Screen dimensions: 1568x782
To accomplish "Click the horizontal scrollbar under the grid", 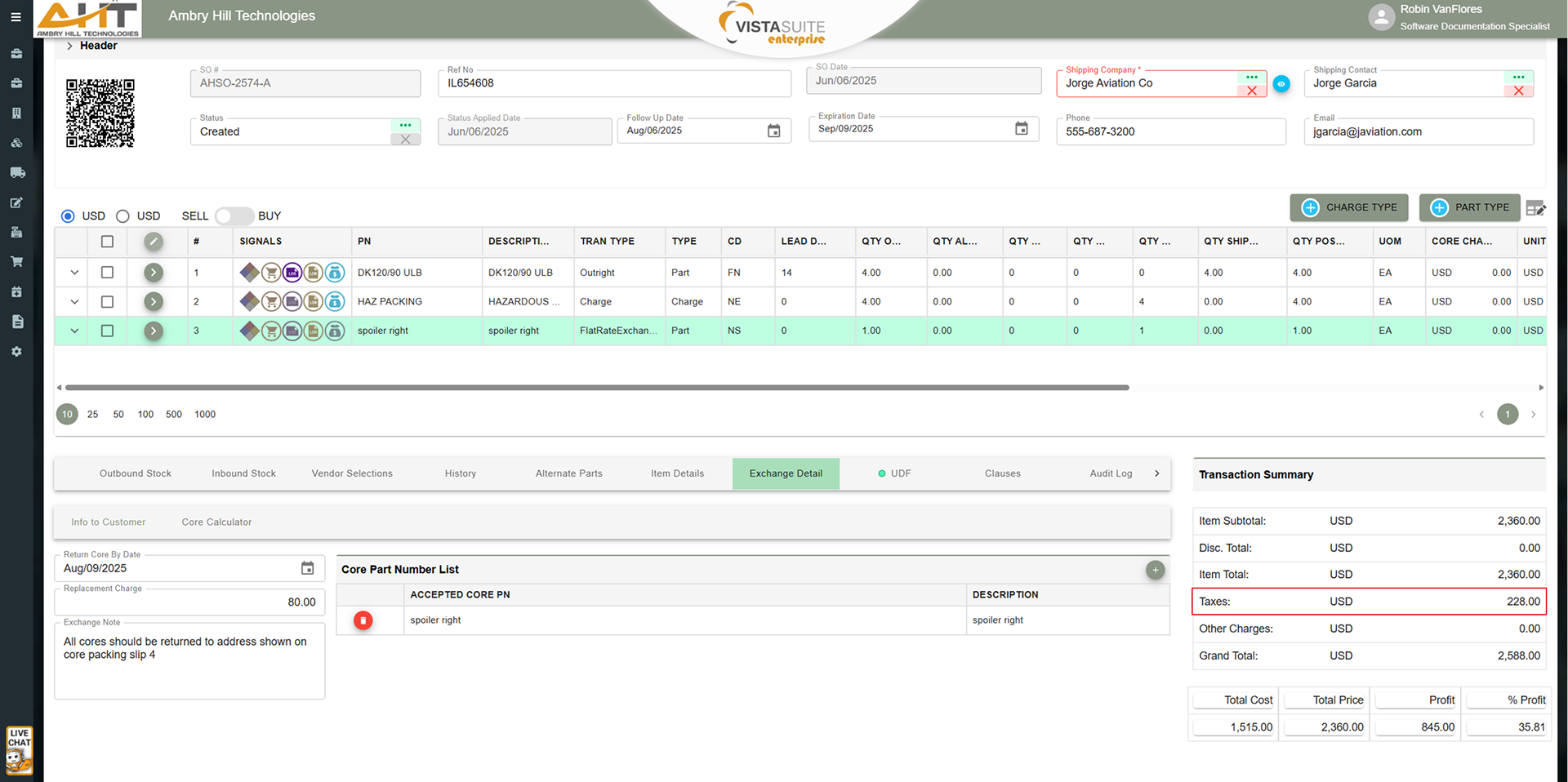I will point(596,388).
